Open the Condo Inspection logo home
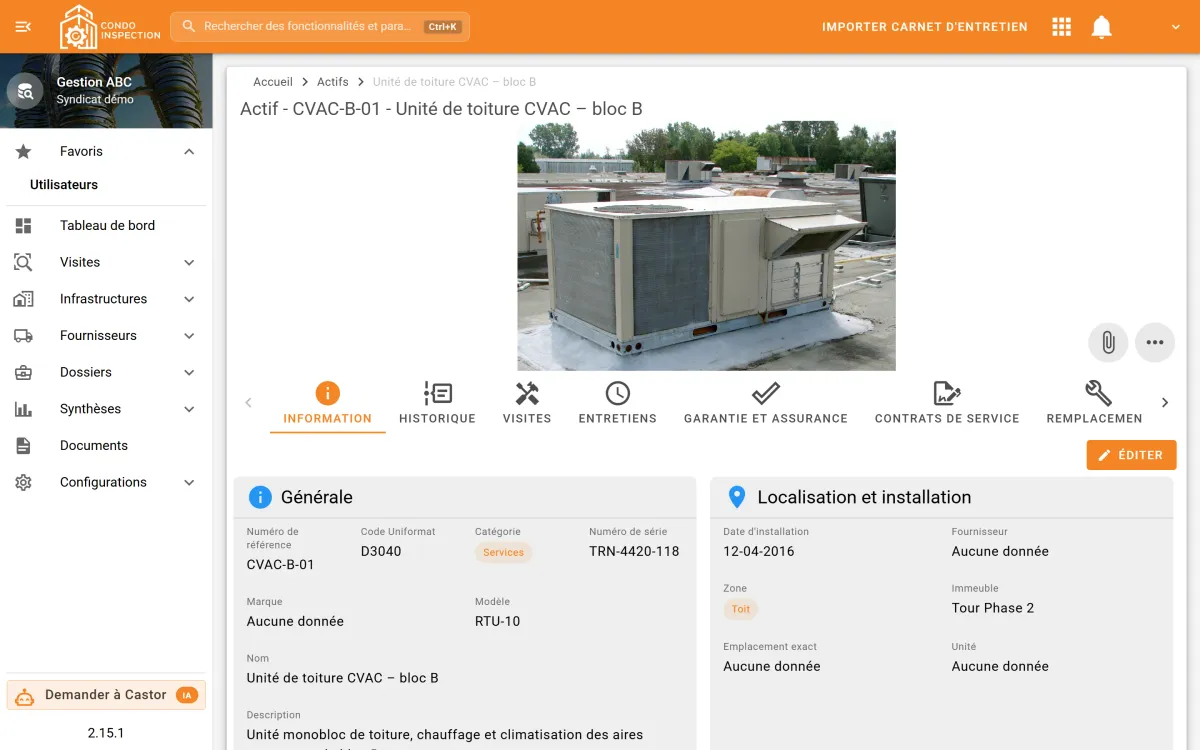 click(x=110, y=27)
